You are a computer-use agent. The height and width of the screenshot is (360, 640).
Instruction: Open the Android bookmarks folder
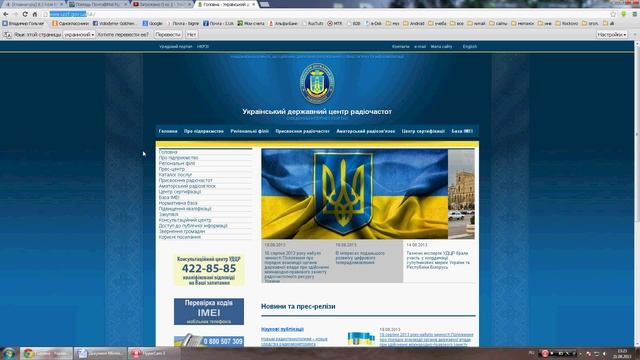click(x=414, y=24)
